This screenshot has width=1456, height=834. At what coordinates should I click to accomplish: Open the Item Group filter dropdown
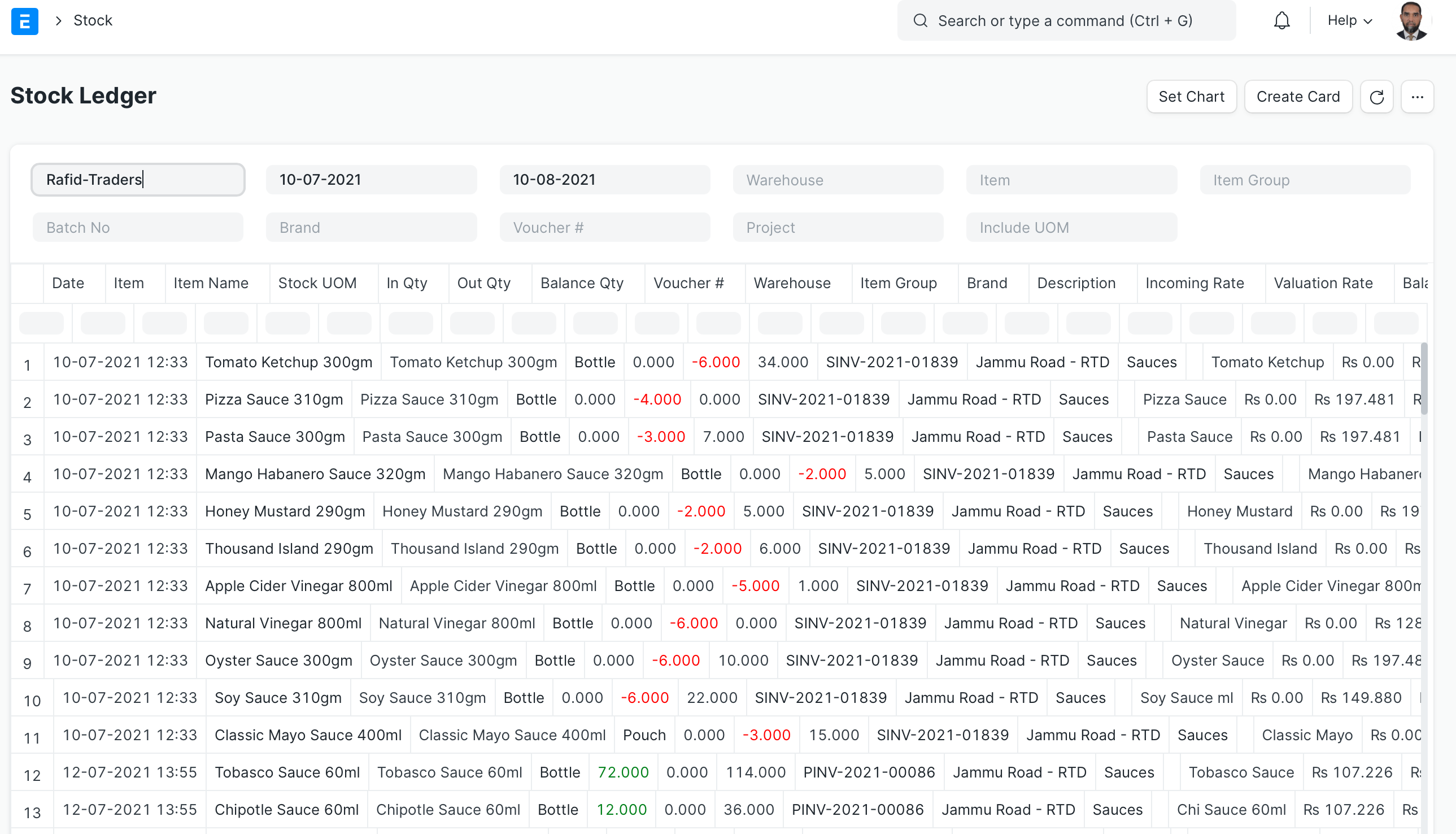pos(1304,179)
